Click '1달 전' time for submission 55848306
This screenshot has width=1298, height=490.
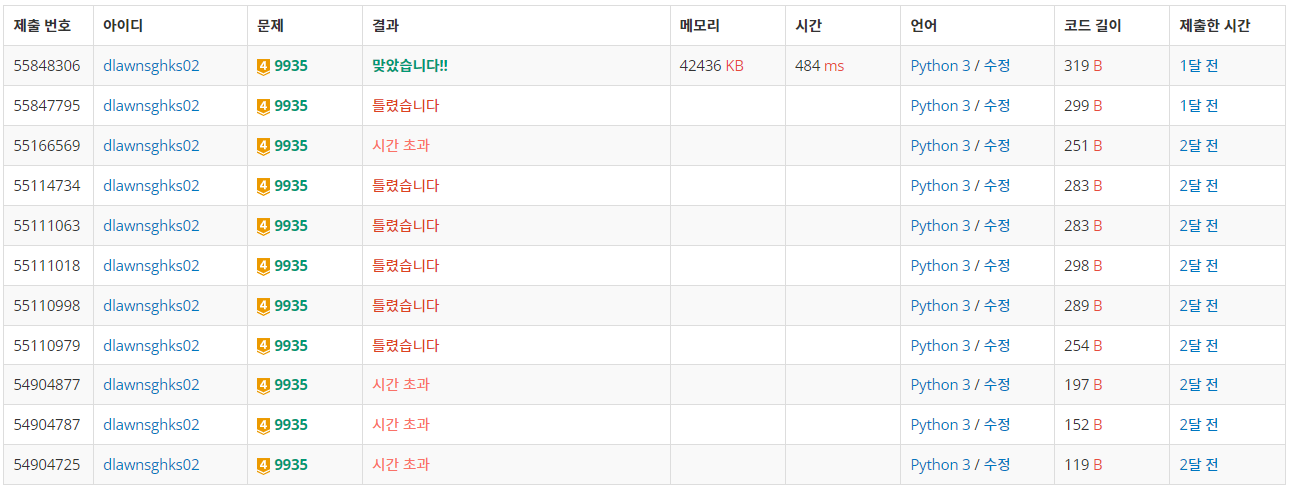(1199, 66)
